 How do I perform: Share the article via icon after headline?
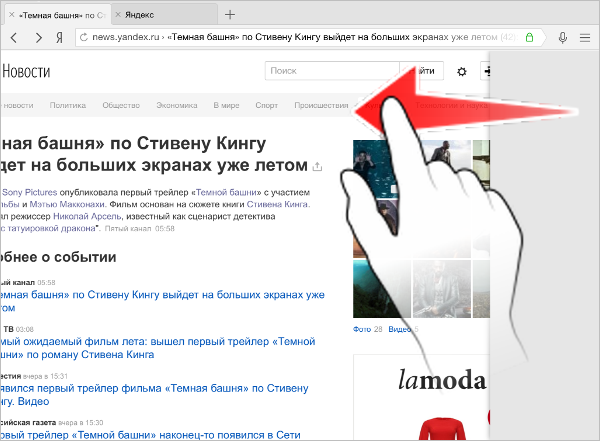coord(317,167)
